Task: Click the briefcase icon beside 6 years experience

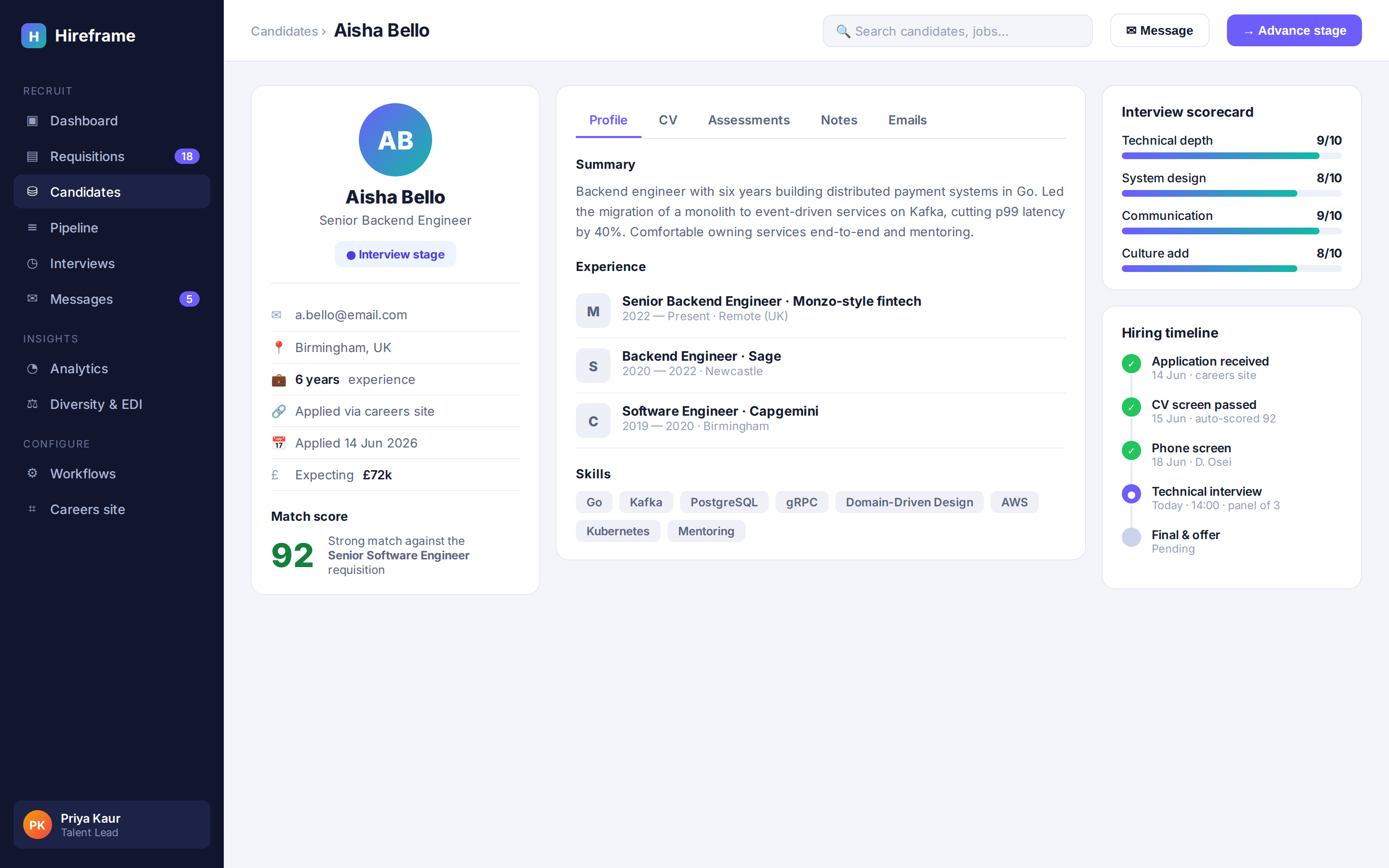Action: [278, 380]
